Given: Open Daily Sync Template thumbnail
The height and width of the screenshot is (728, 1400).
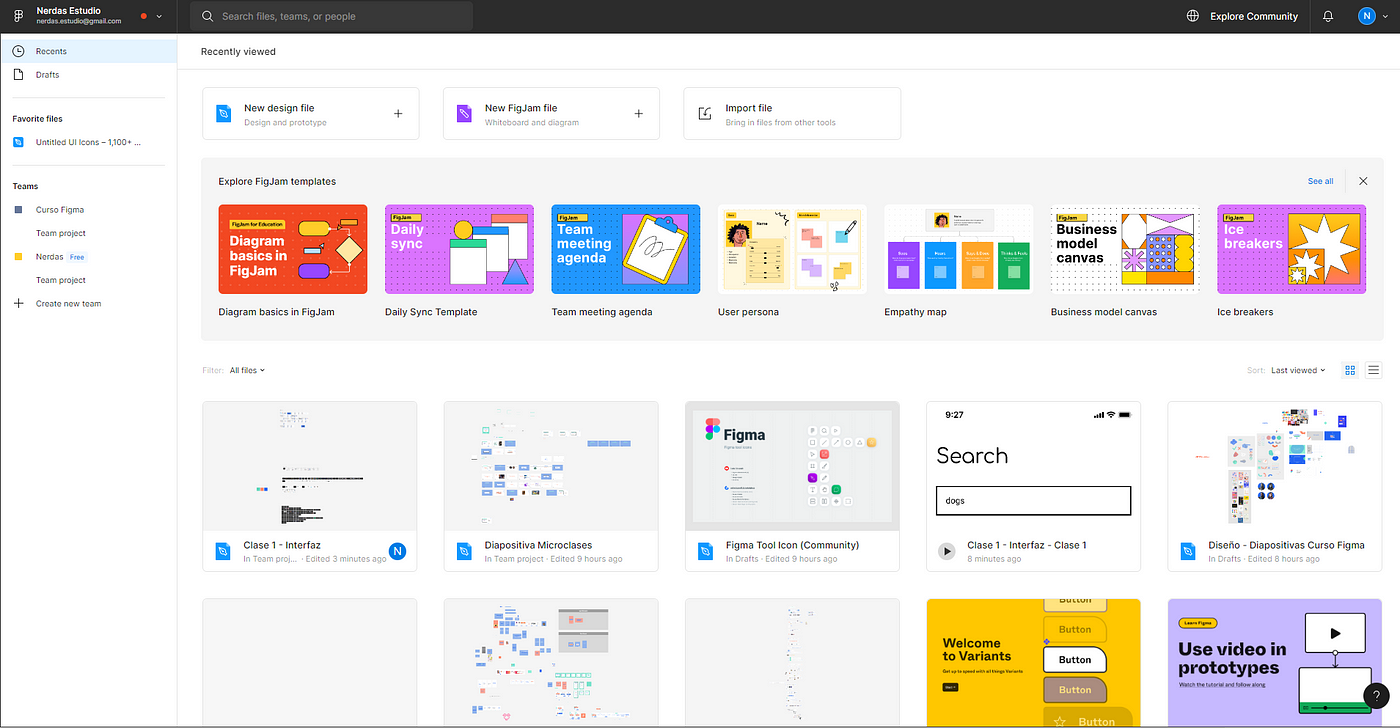Looking at the screenshot, I should (459, 249).
